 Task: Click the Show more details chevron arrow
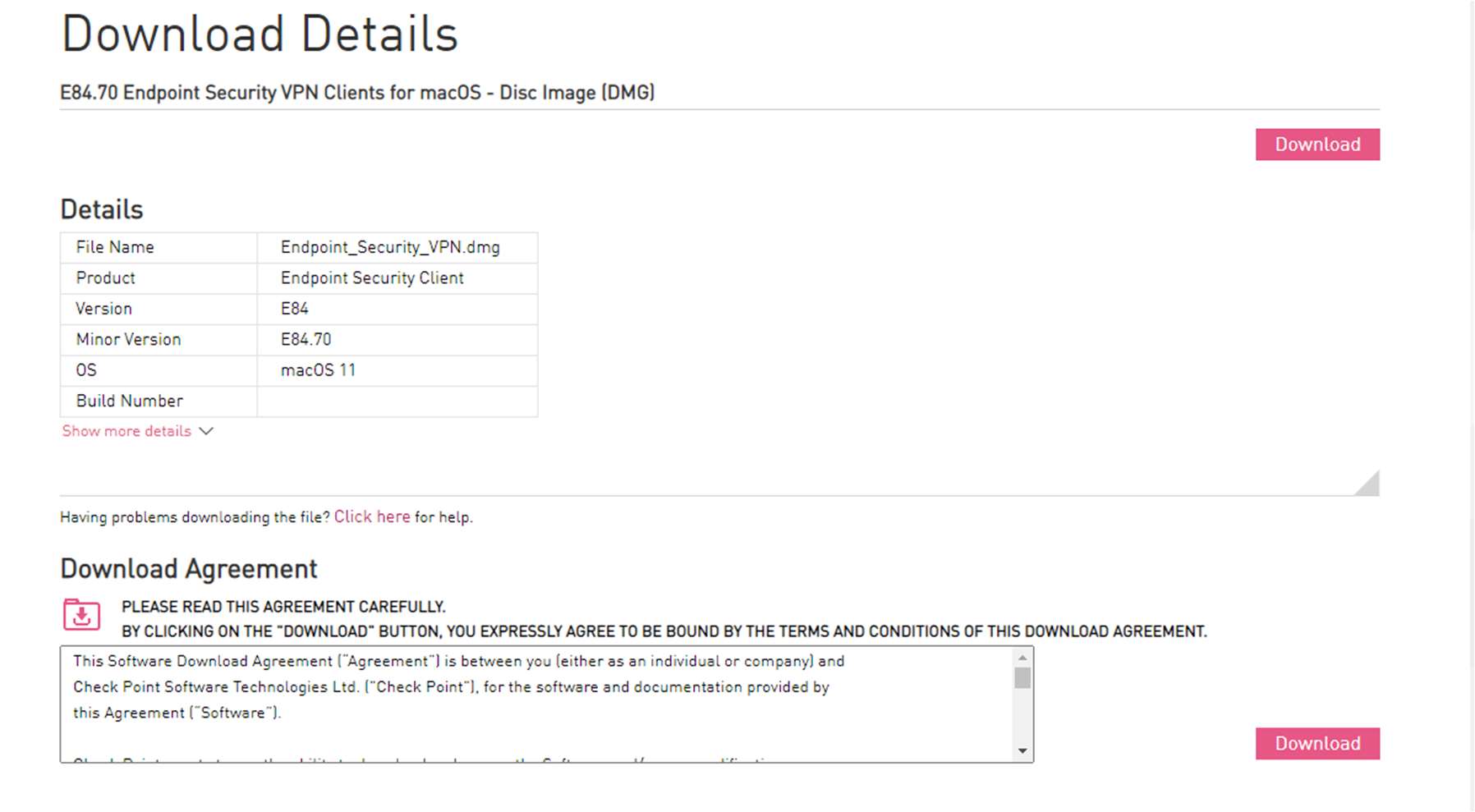click(206, 431)
